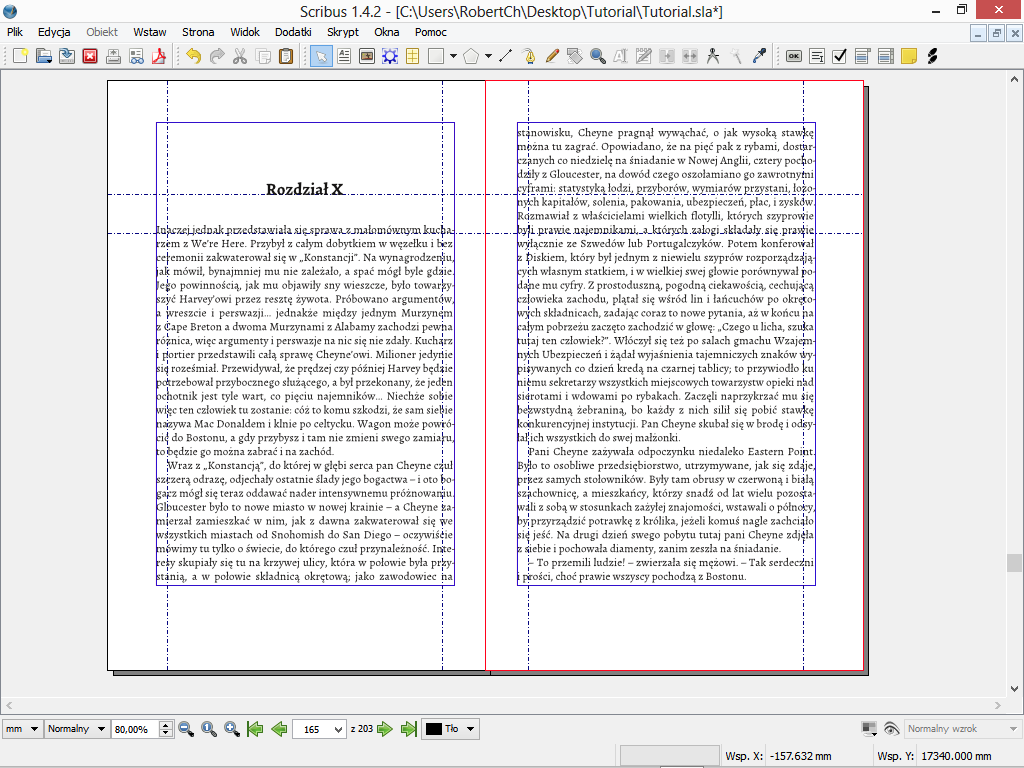Select the Insert Image Frame tool
Screen dimensions: 1024x768
point(366,56)
